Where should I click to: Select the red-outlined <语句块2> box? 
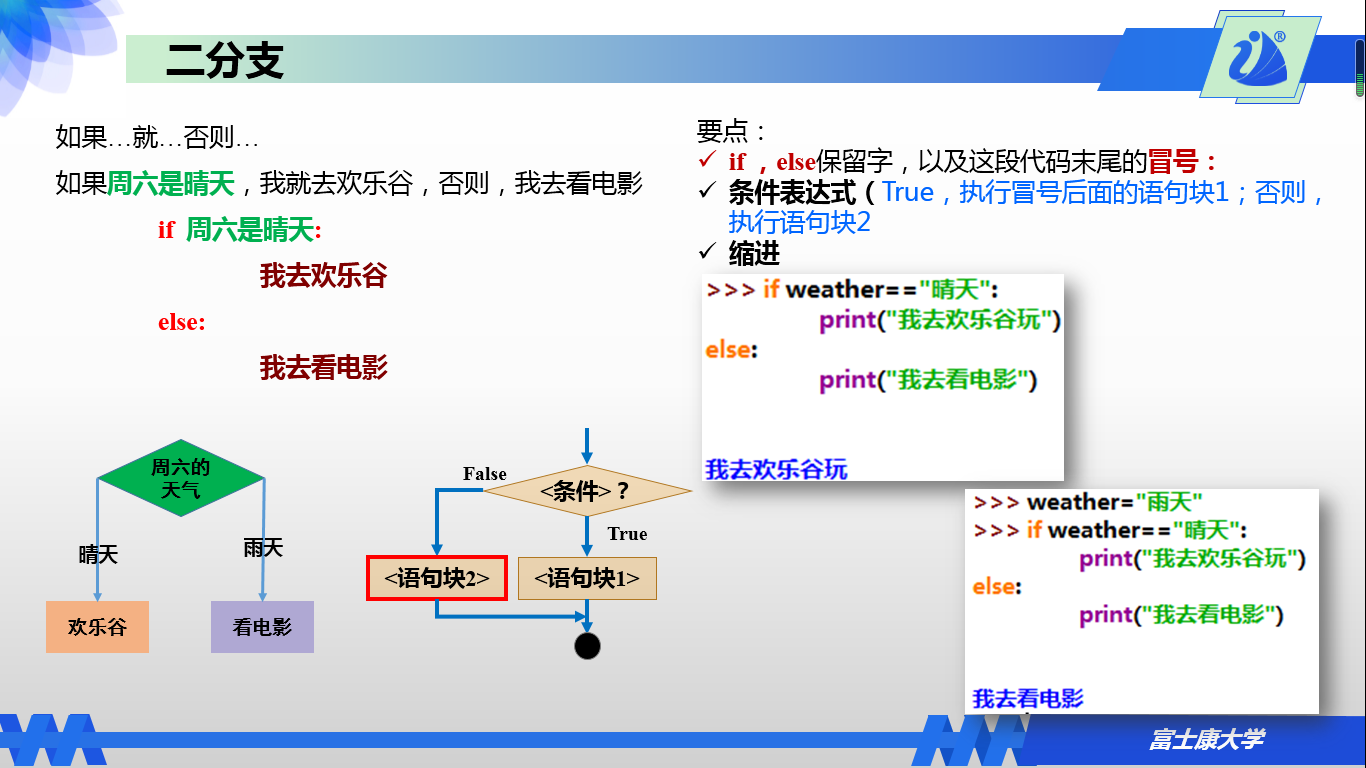[437, 578]
